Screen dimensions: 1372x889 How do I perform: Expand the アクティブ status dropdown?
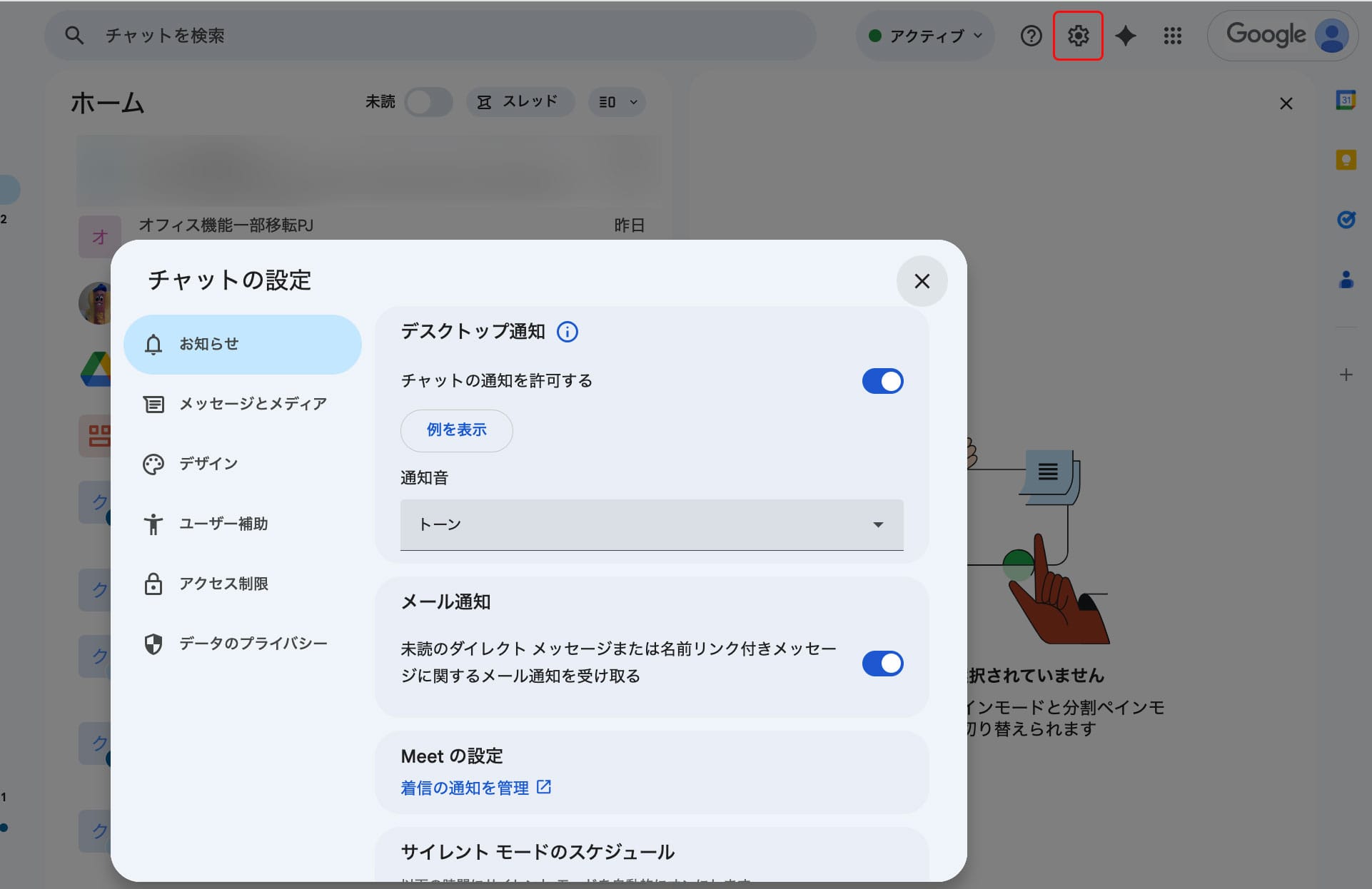tap(925, 36)
